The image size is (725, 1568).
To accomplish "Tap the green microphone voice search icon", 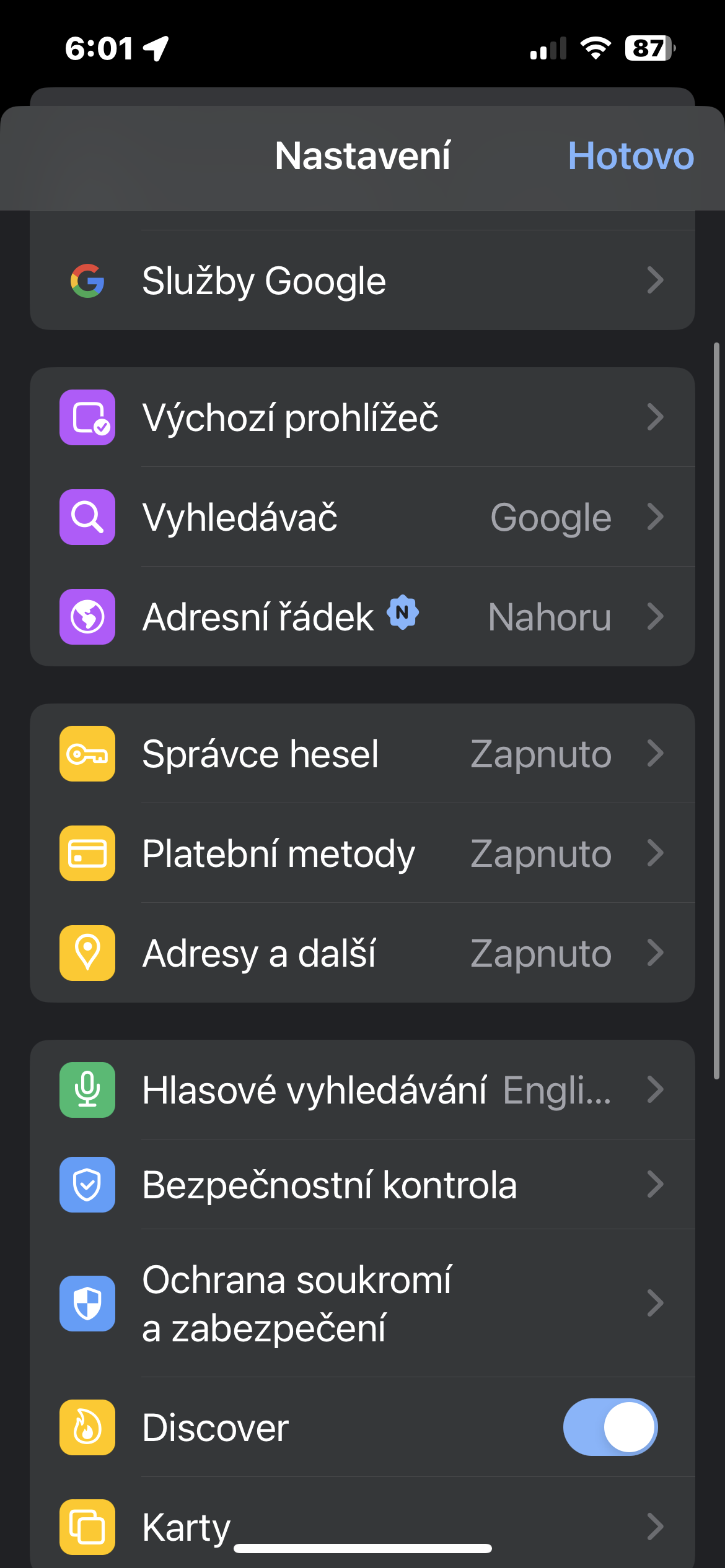I will coord(87,1090).
